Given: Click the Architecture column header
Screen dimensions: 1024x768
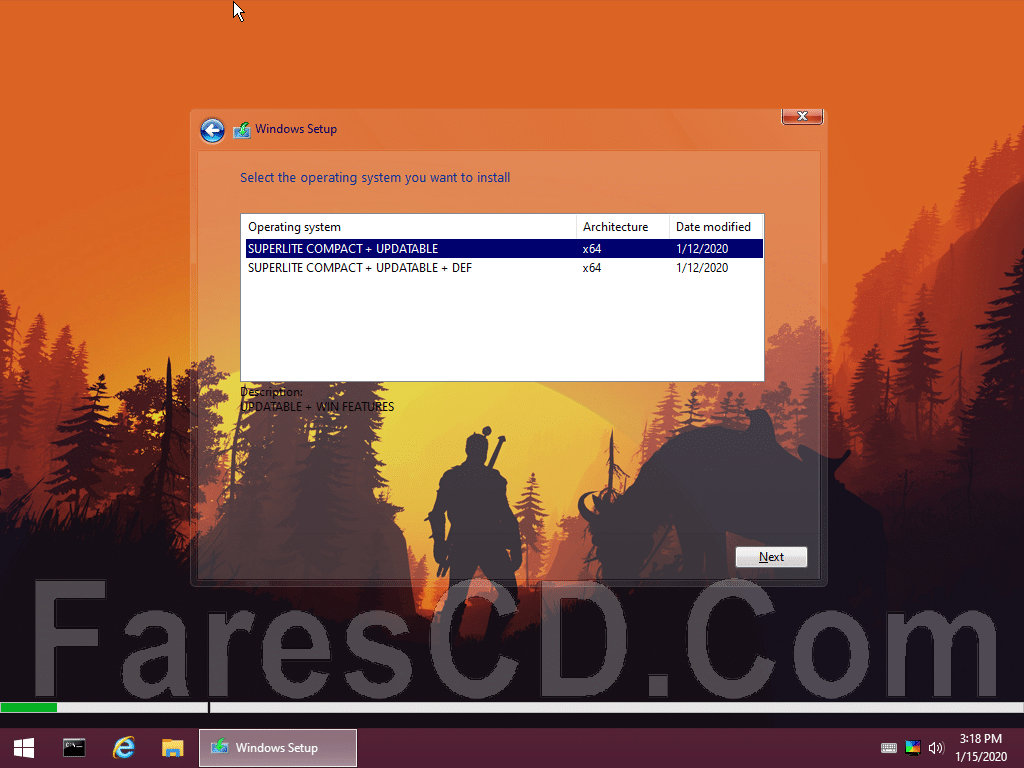Looking at the screenshot, I should (x=623, y=227).
